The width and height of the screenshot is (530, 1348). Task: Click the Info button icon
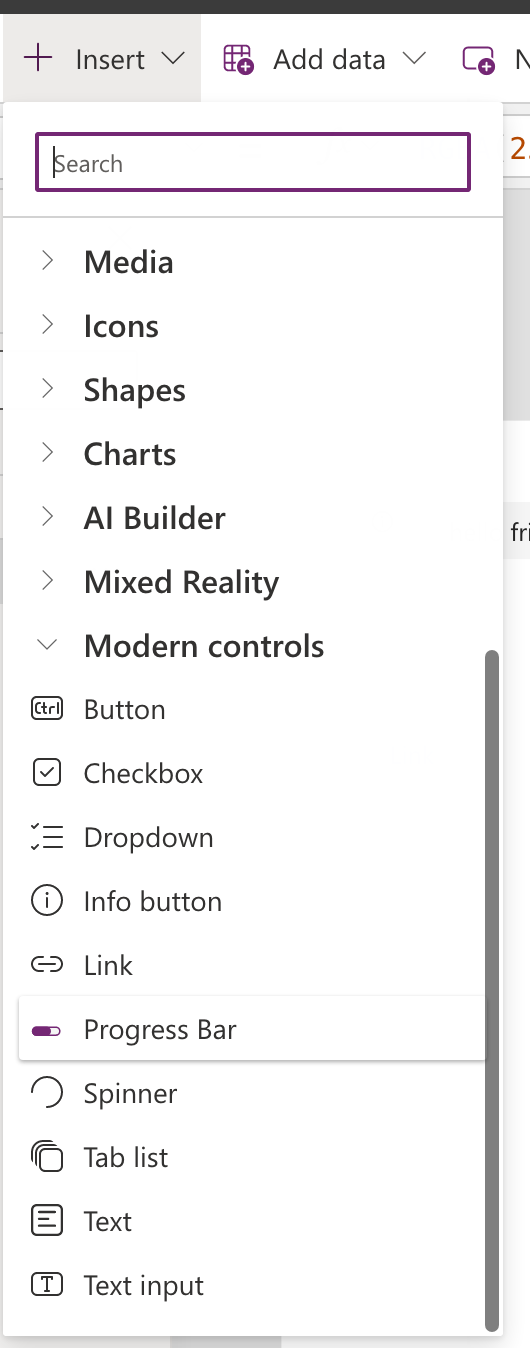(x=47, y=902)
